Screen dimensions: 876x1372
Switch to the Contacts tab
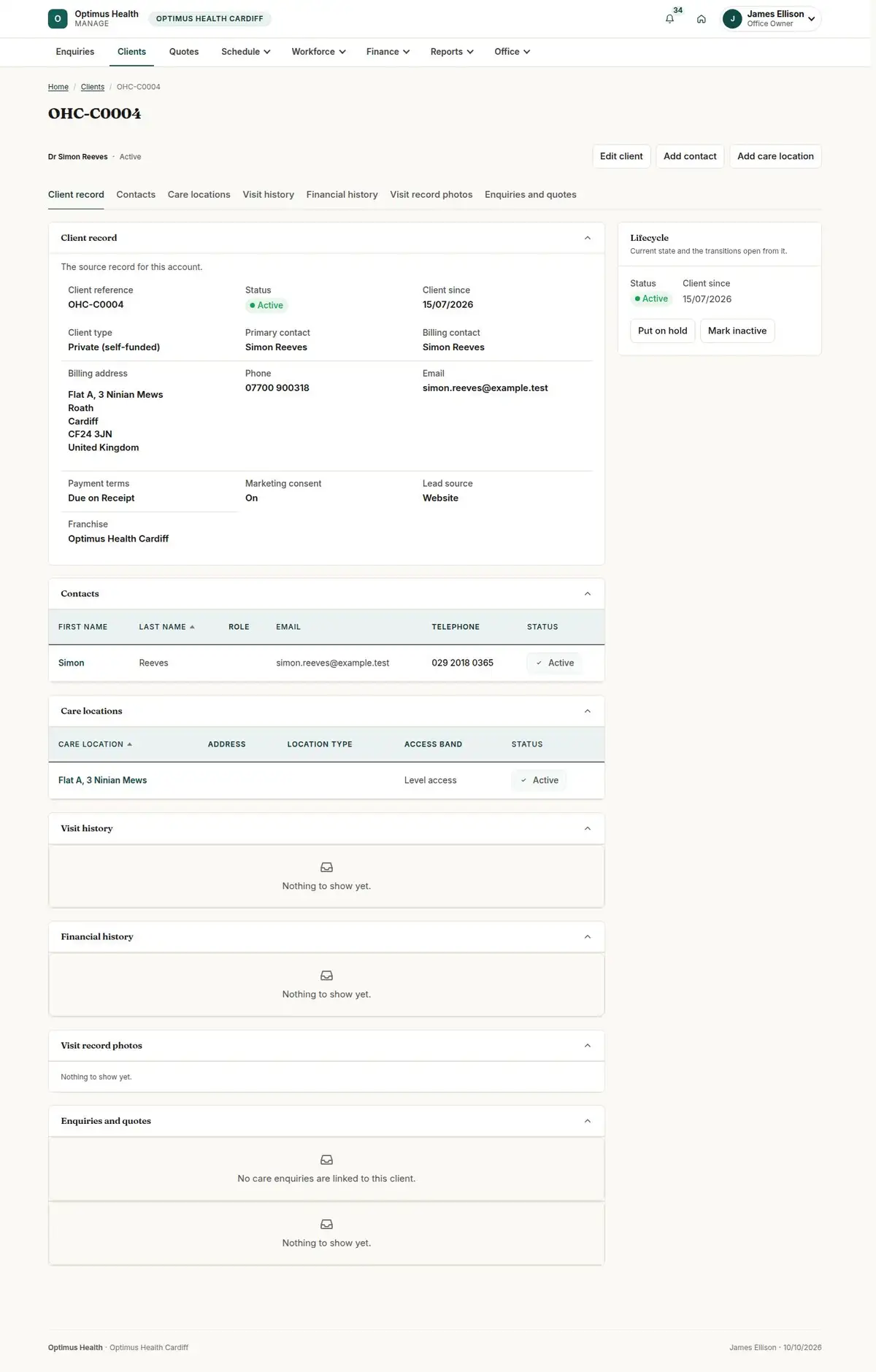pos(136,195)
